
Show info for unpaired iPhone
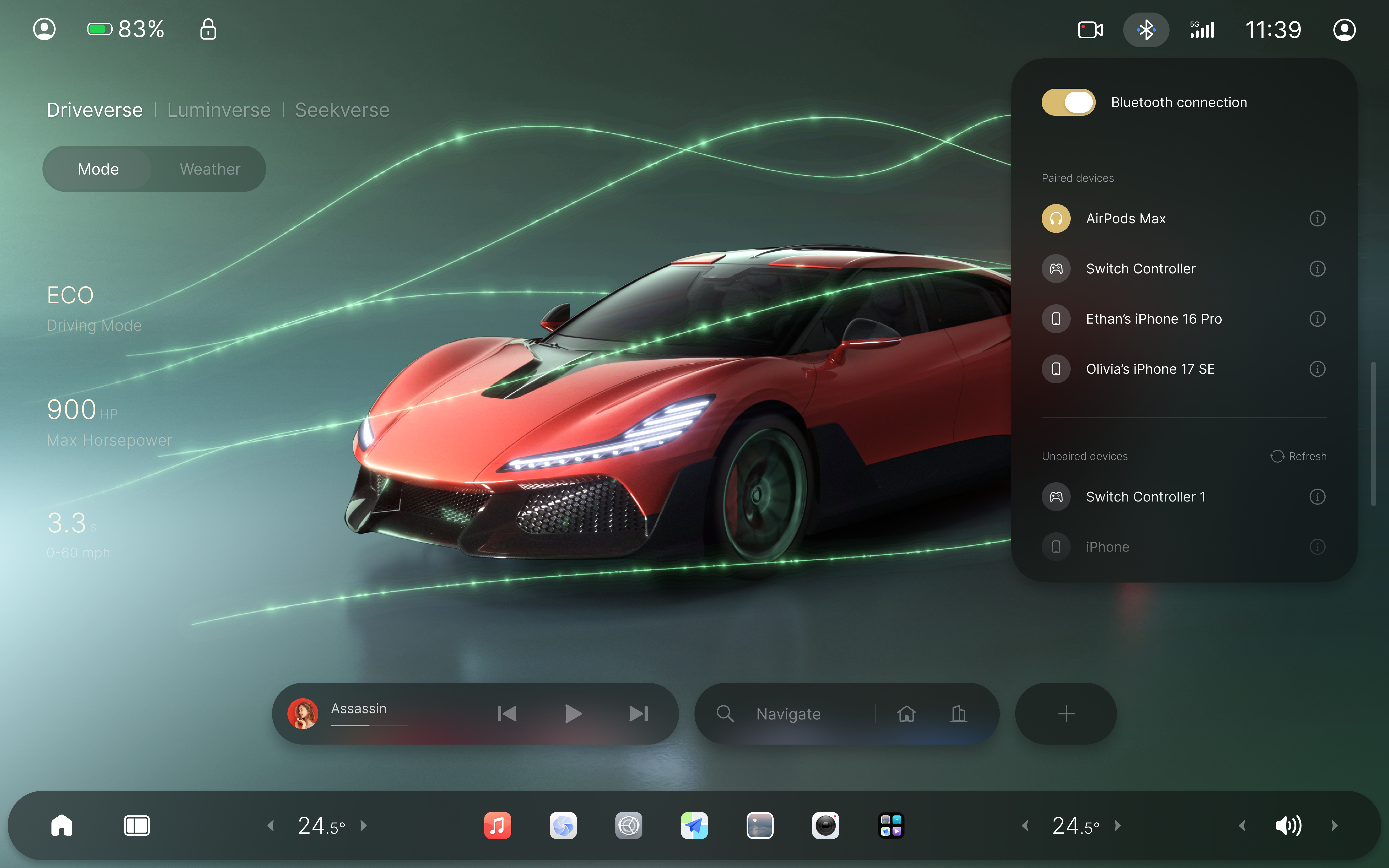pos(1317,547)
